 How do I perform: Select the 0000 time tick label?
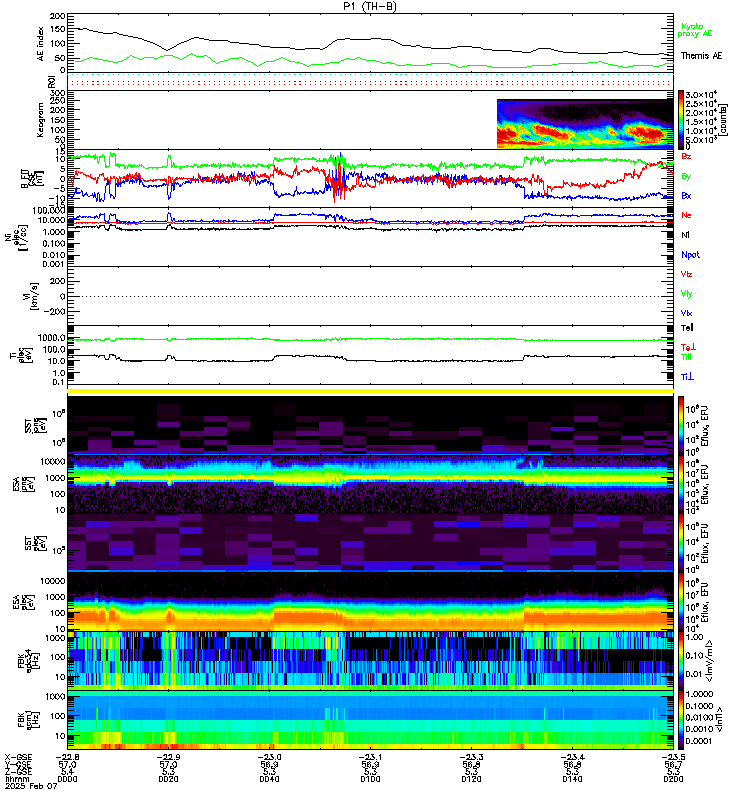[67, 779]
